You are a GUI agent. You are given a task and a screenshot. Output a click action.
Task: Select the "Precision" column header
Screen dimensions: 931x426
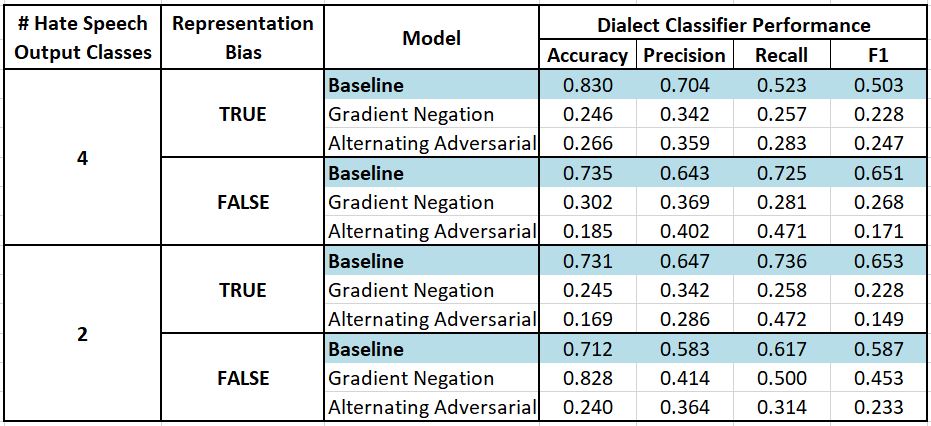684,56
